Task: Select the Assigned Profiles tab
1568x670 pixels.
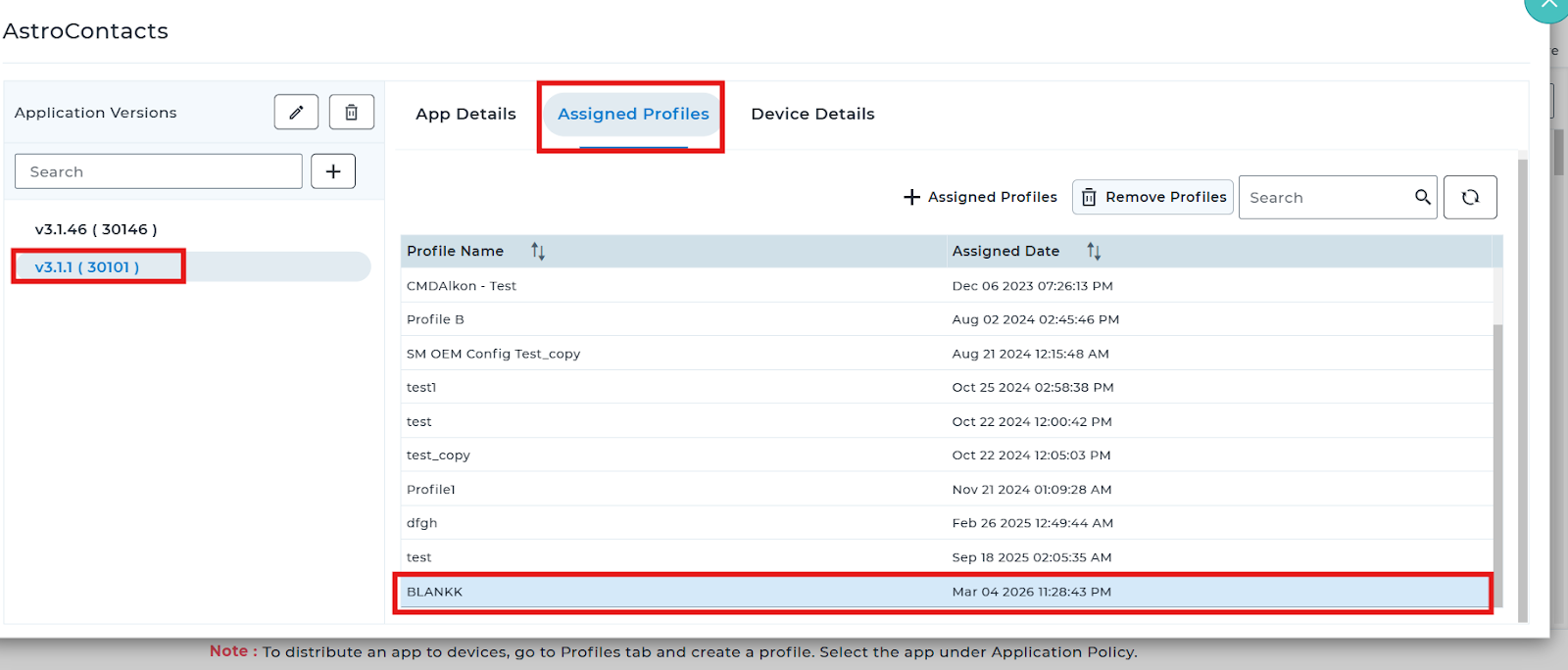Action: (x=633, y=114)
